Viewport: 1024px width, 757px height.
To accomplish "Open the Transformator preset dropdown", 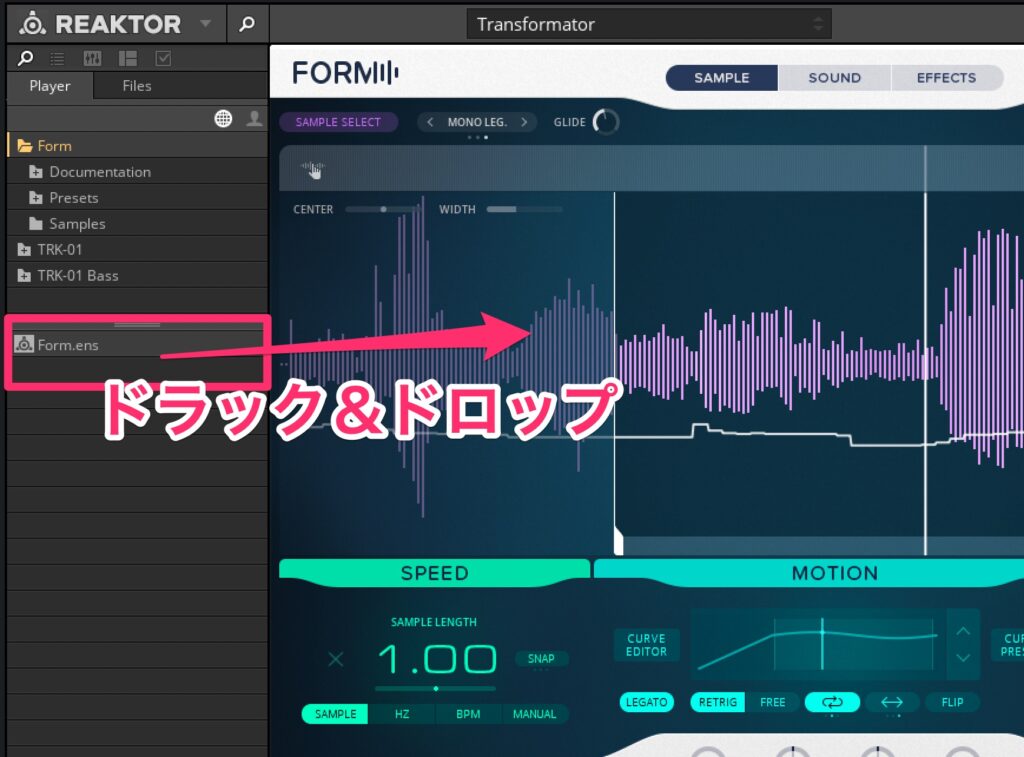I will click(648, 24).
